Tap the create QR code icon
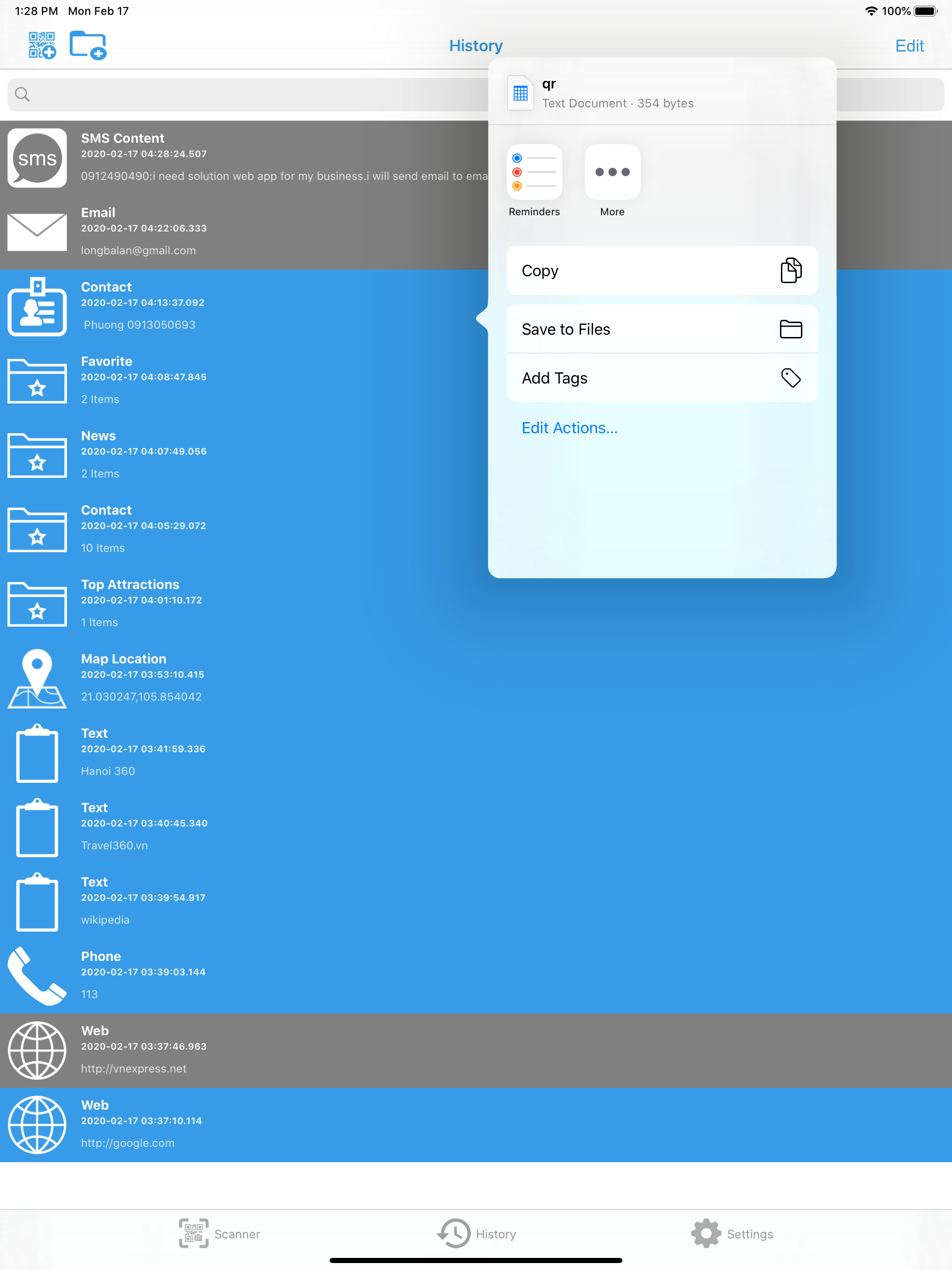 point(42,46)
